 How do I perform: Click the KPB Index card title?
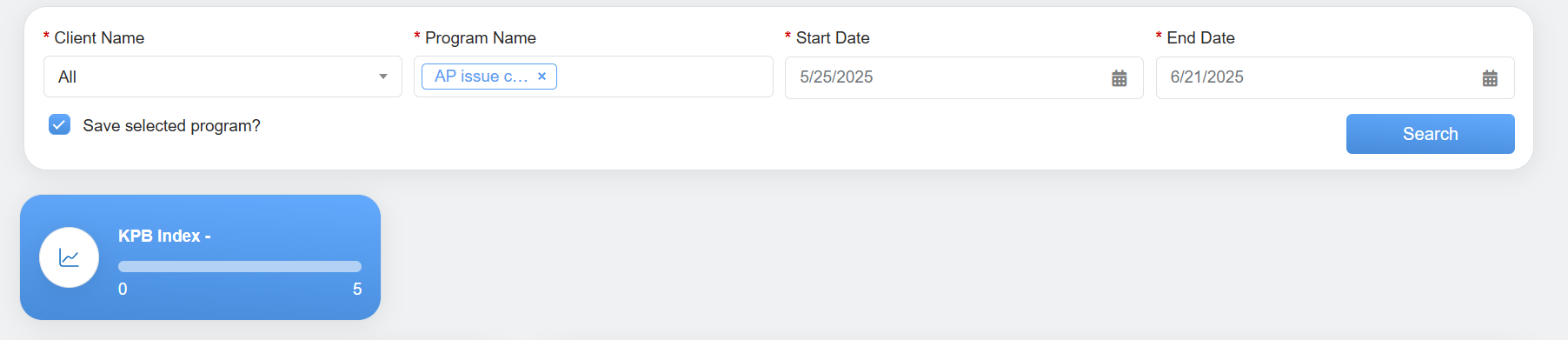coord(164,236)
